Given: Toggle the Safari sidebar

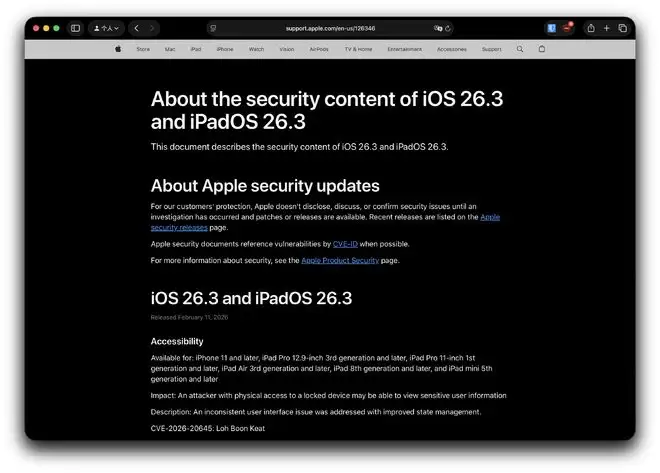Looking at the screenshot, I should (x=75, y=28).
